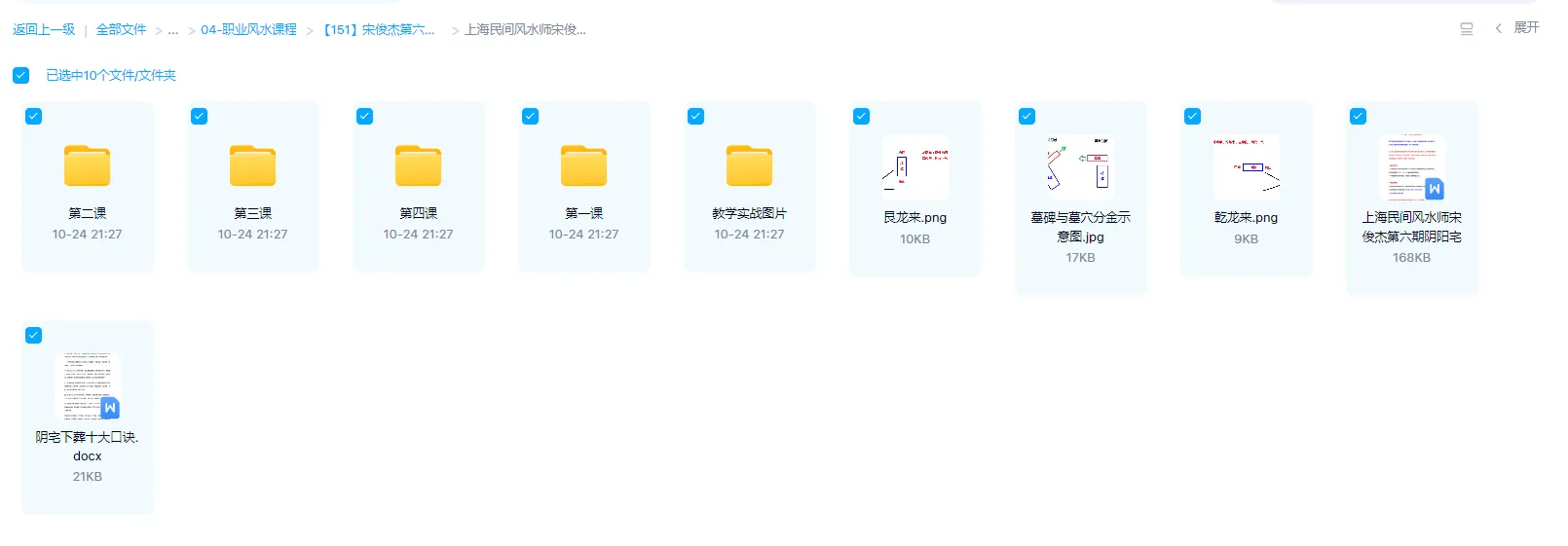Uncheck the 墓碑与墓穴分金示意图.jpg checkbox

[1027, 116]
